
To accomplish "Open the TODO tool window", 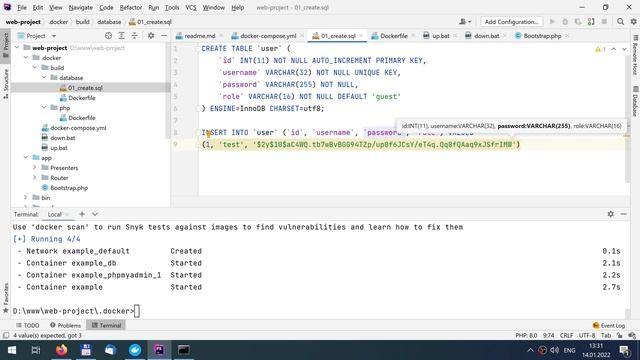I will point(28,325).
